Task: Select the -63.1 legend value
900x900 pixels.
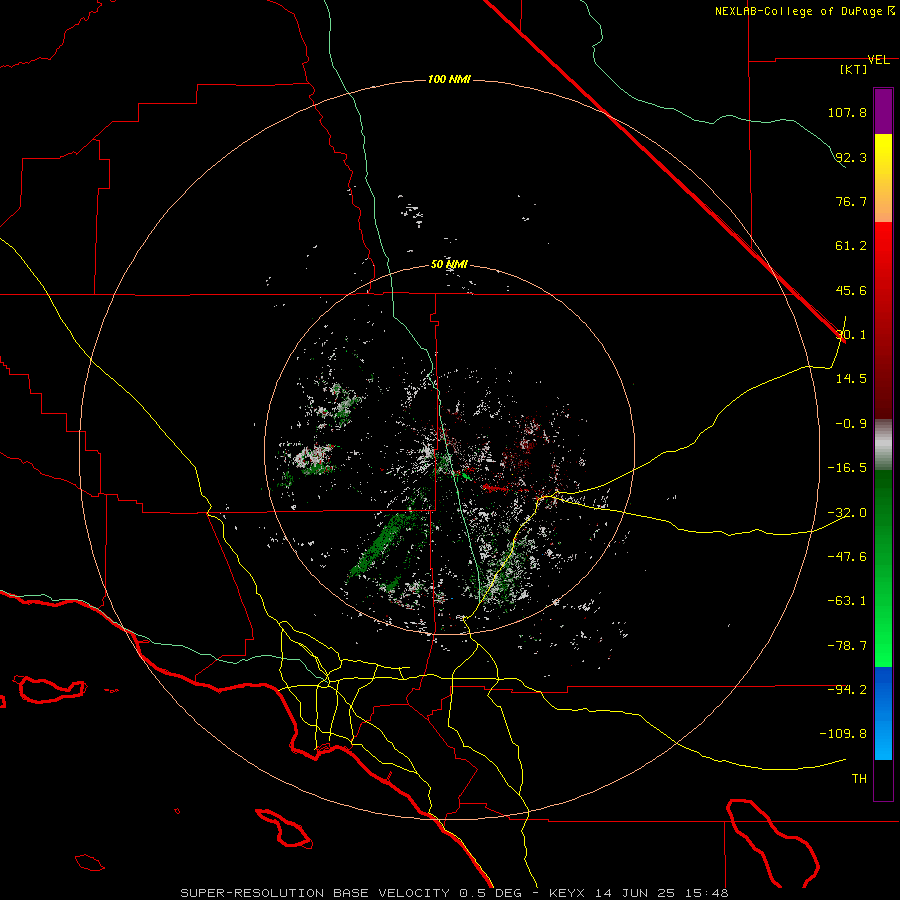Action: pos(847,601)
